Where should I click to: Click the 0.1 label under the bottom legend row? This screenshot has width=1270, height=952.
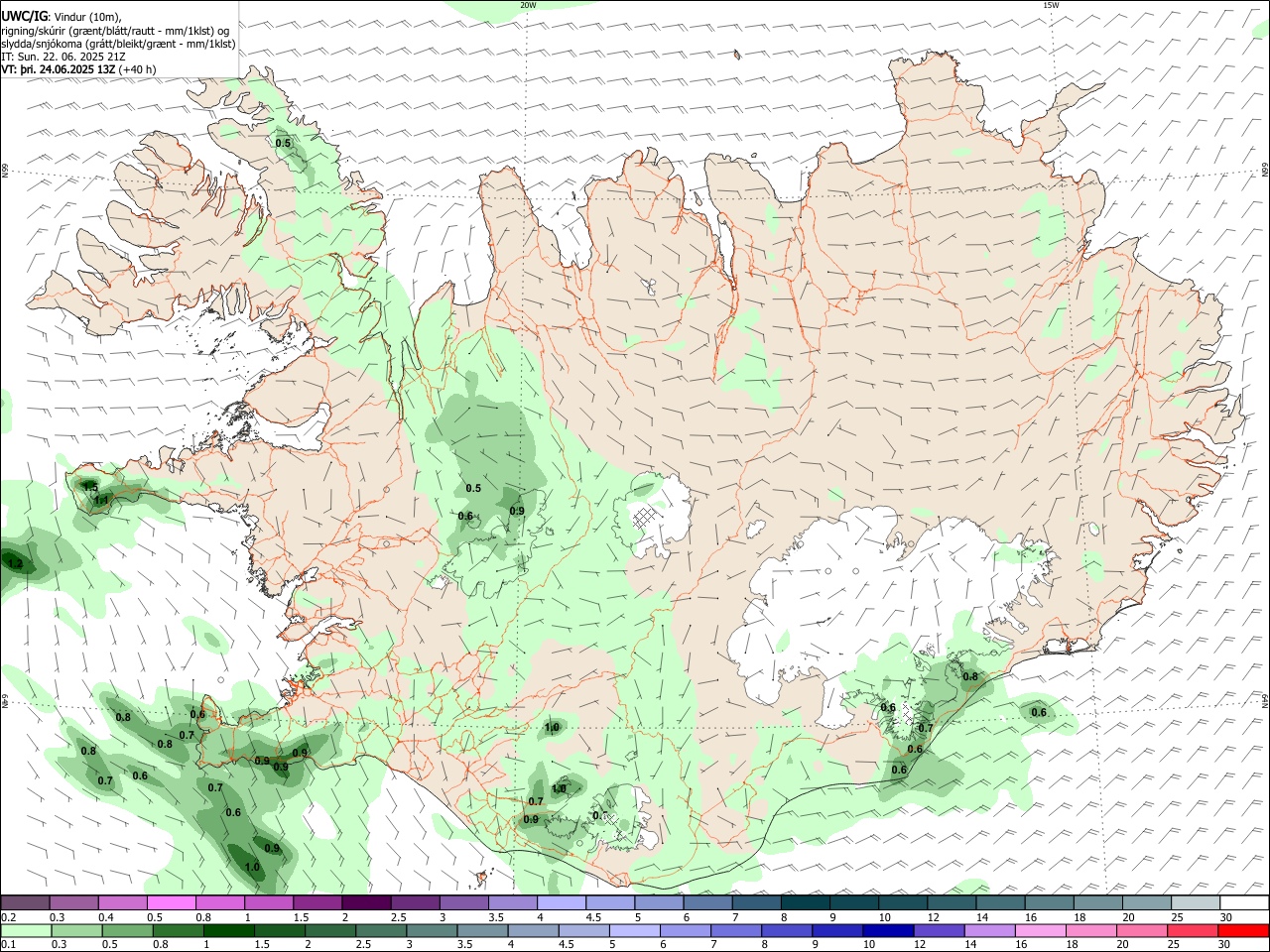point(8,945)
